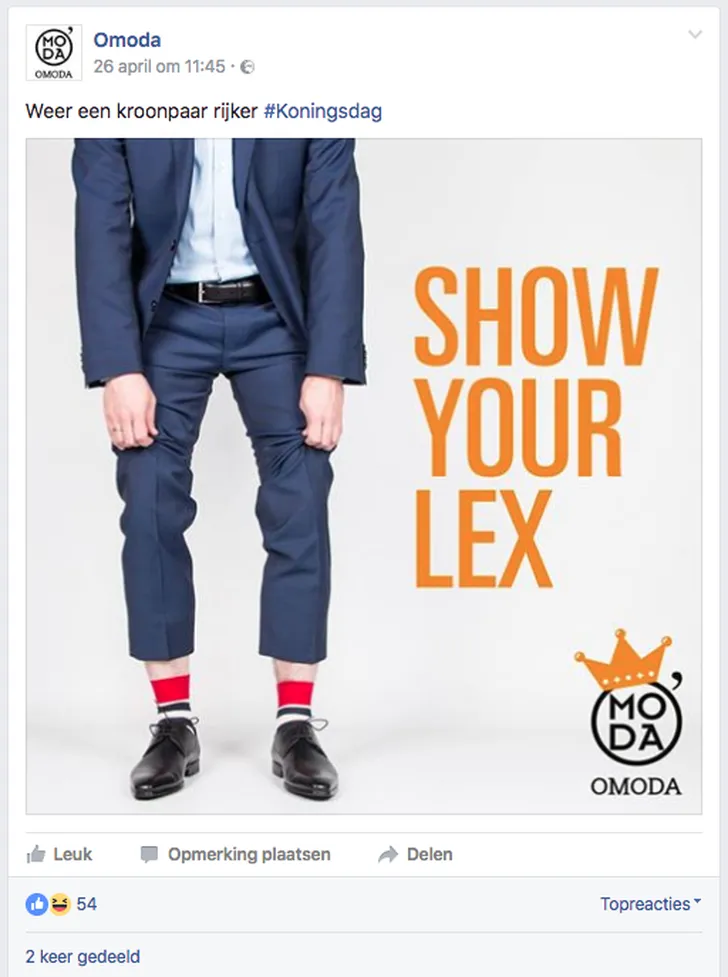Like the post with Leuk button
This screenshot has height=977, width=728.
[59, 854]
